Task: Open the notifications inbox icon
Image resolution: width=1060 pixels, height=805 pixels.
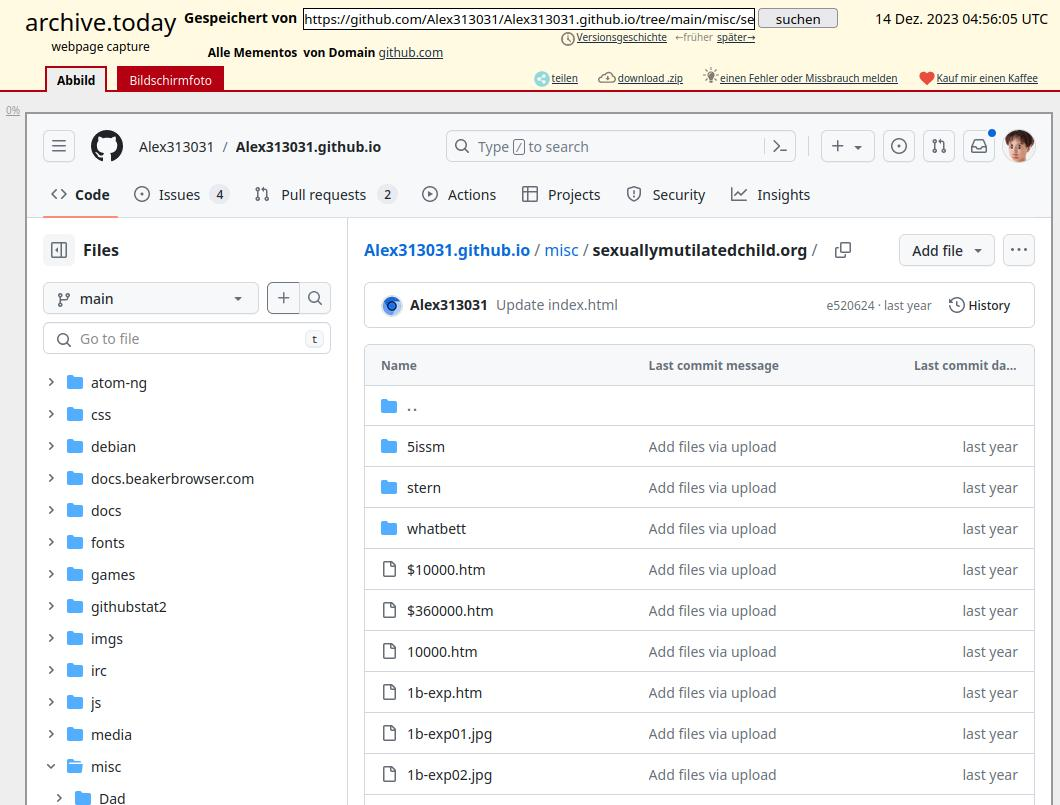Action: (978, 146)
